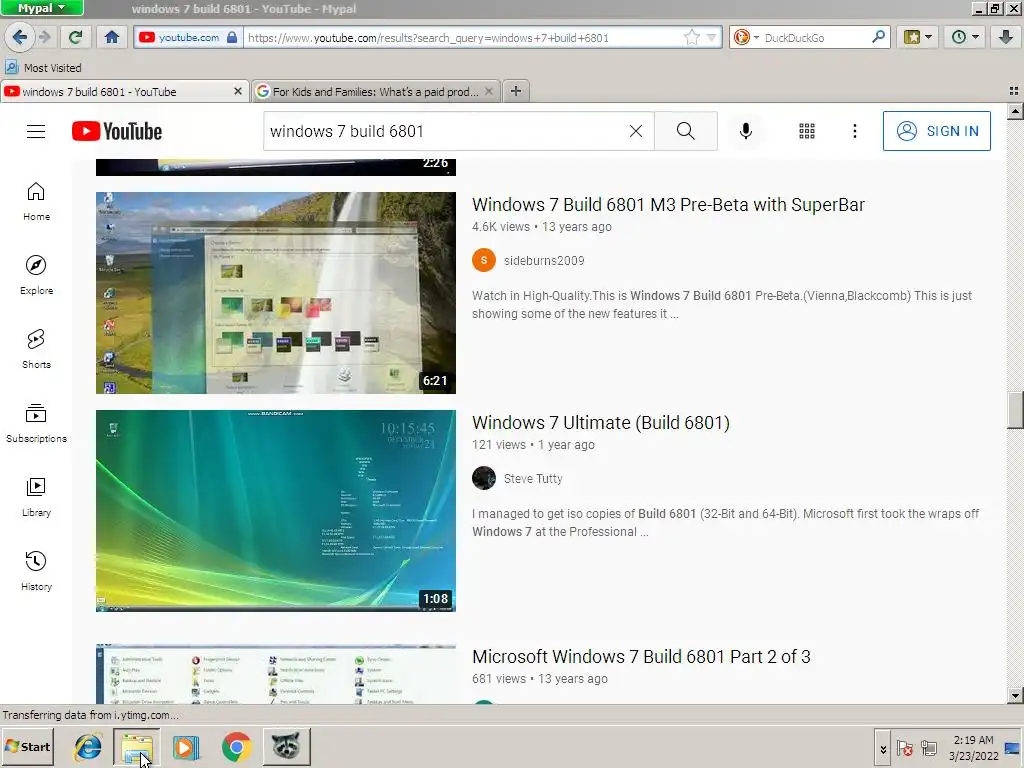Screen dimensions: 1024x768
Task: Go back with the browser back arrow
Action: [x=19, y=37]
